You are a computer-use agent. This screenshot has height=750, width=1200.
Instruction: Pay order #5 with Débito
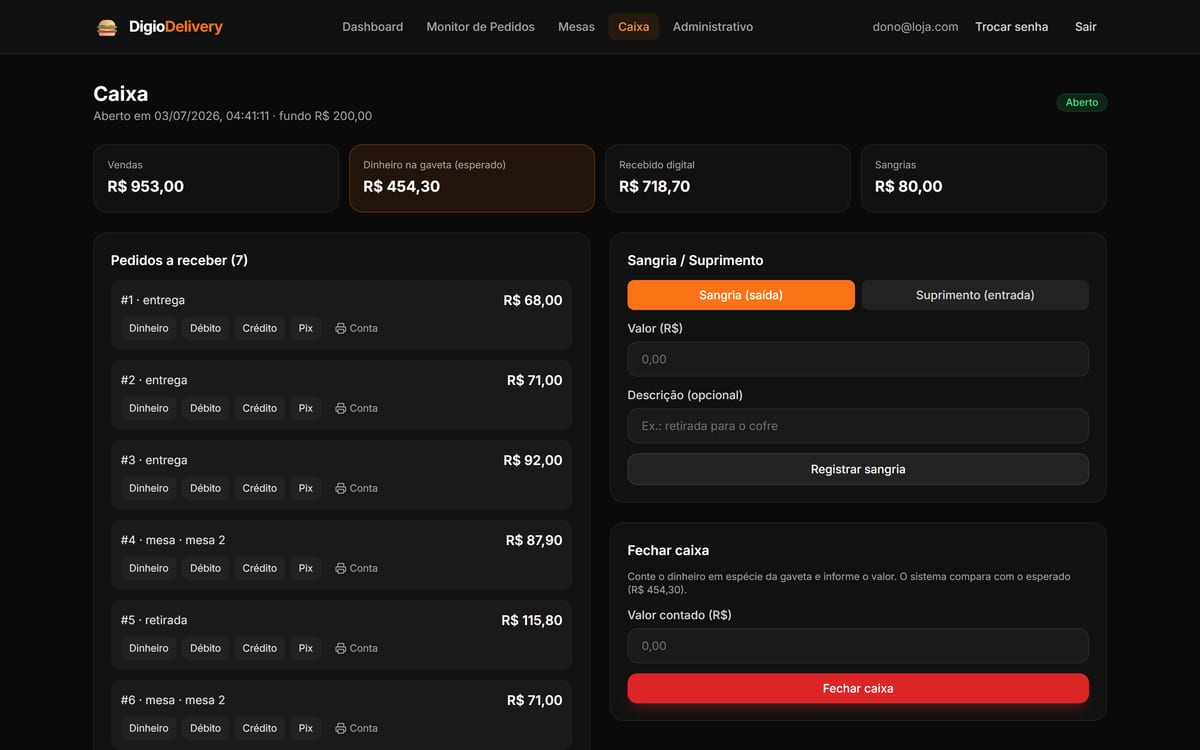coord(205,648)
